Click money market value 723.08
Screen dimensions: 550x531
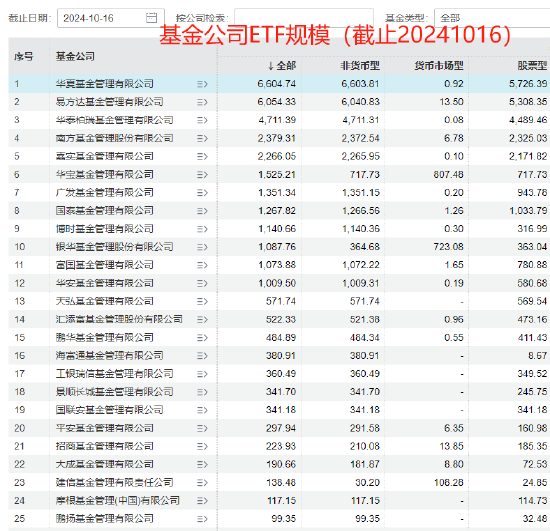[449, 247]
